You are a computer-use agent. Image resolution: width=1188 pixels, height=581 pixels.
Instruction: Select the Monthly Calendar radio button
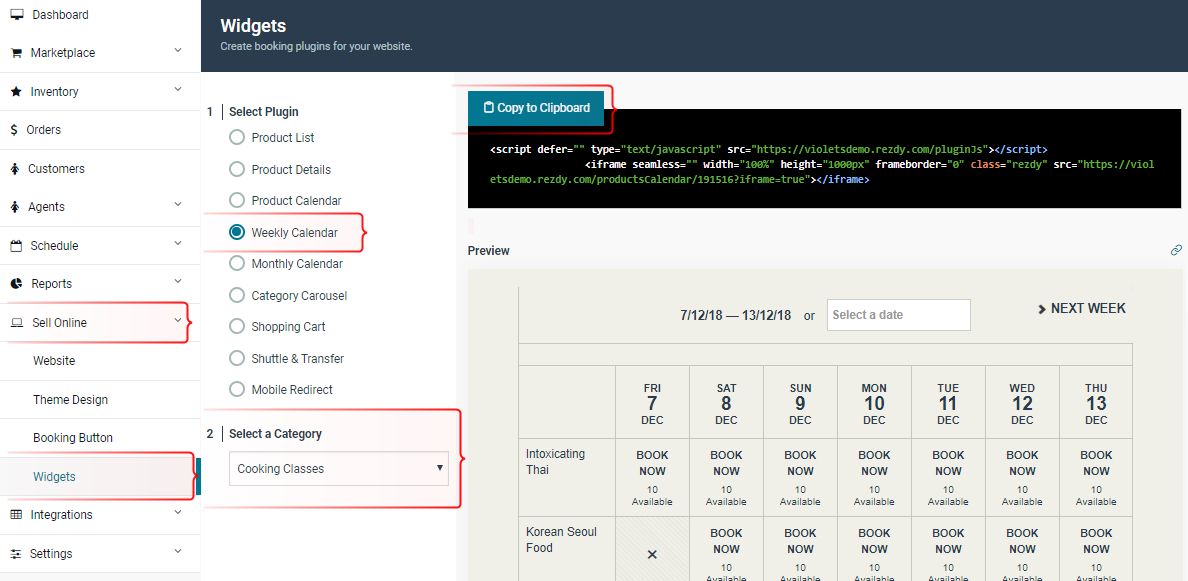237,264
